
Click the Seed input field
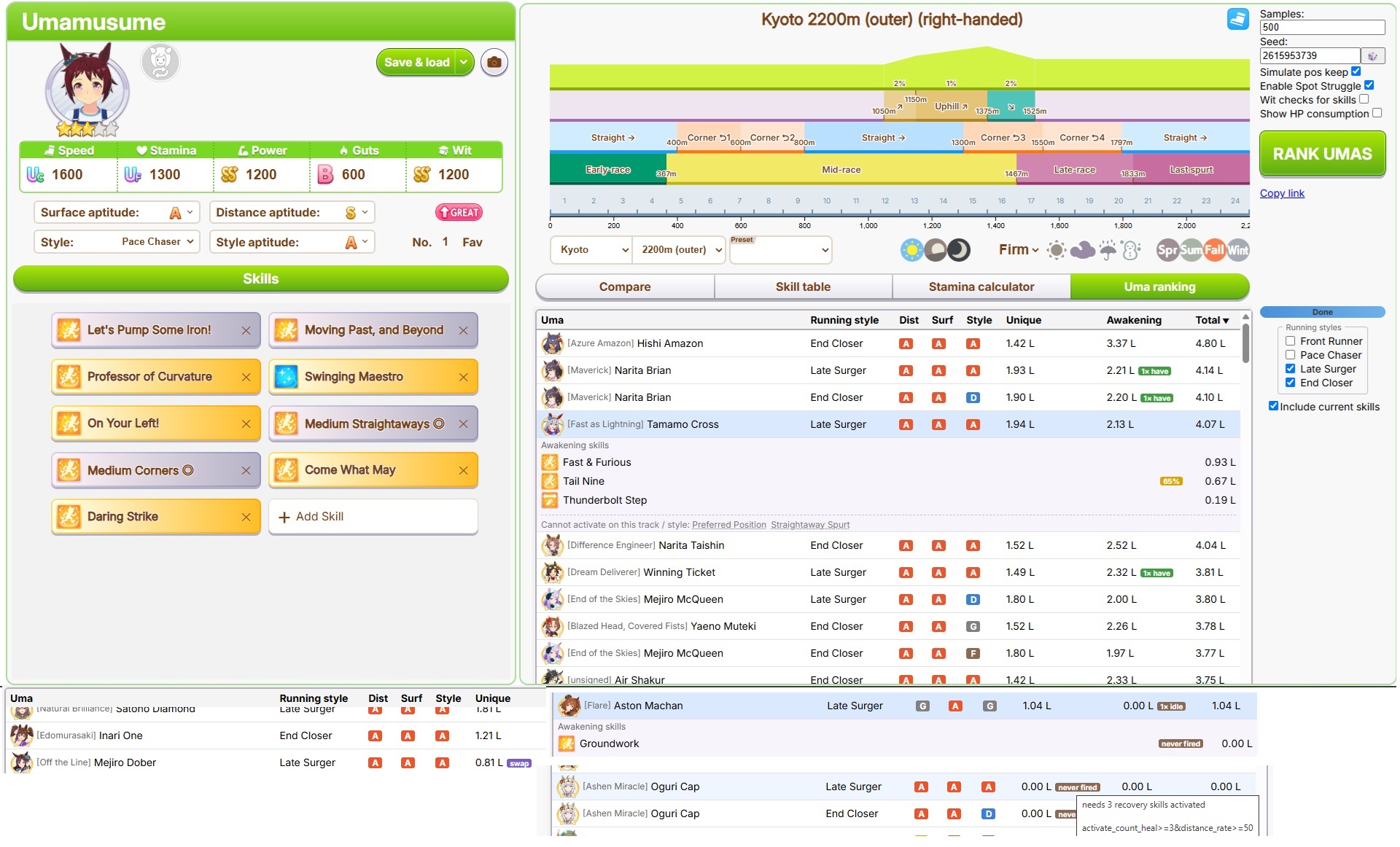pos(1310,56)
